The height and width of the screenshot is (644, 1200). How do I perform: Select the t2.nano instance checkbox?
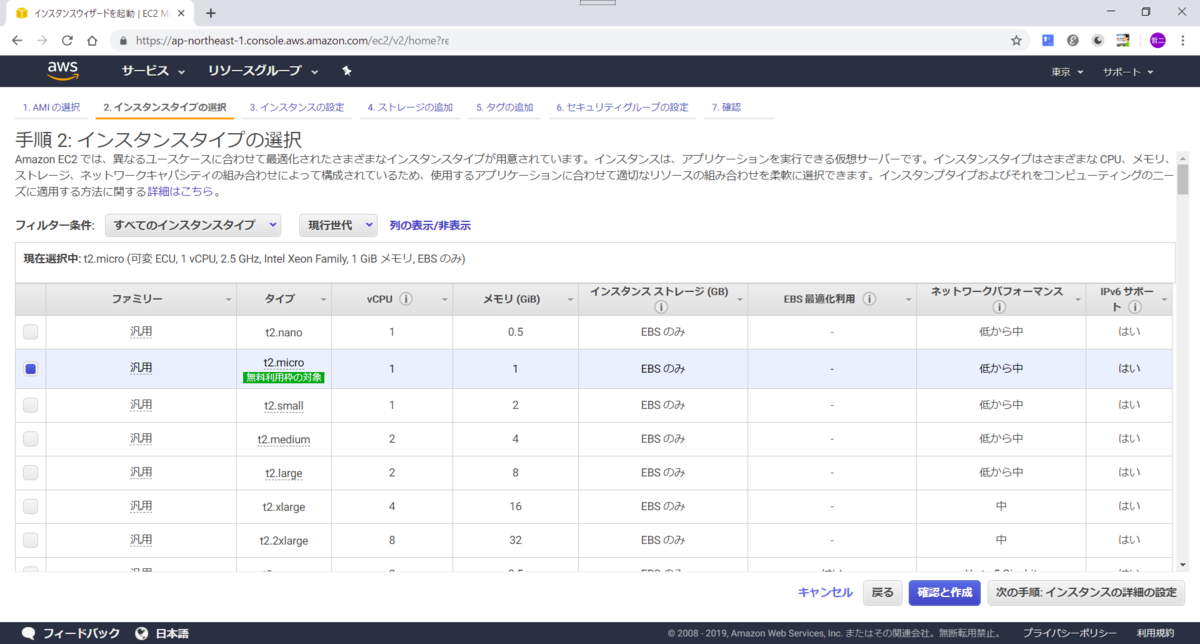tap(30, 331)
